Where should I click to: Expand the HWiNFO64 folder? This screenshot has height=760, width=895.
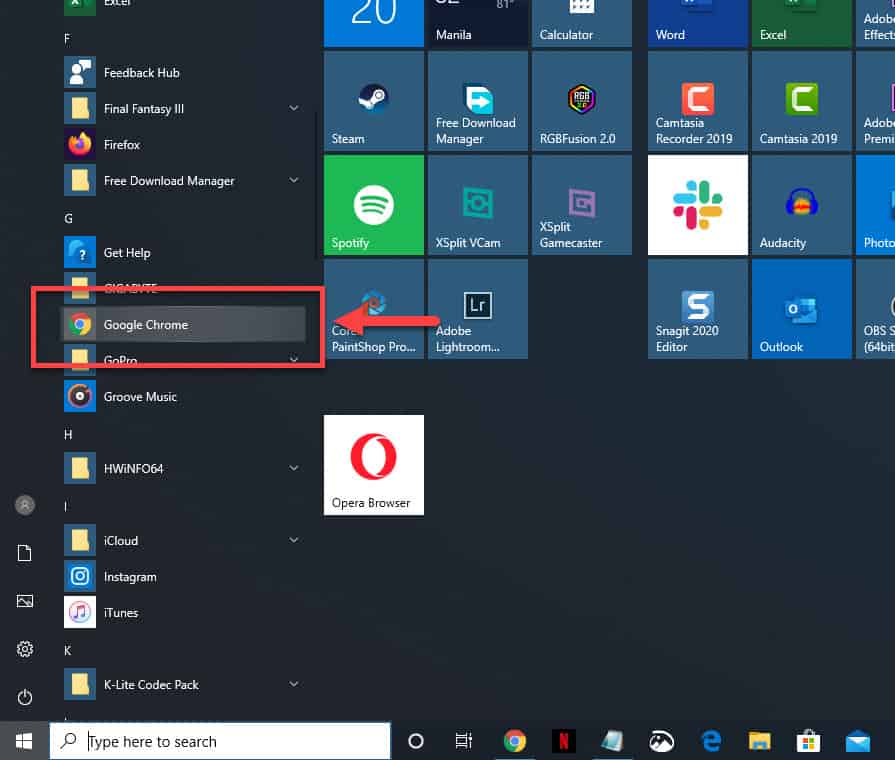coord(293,468)
